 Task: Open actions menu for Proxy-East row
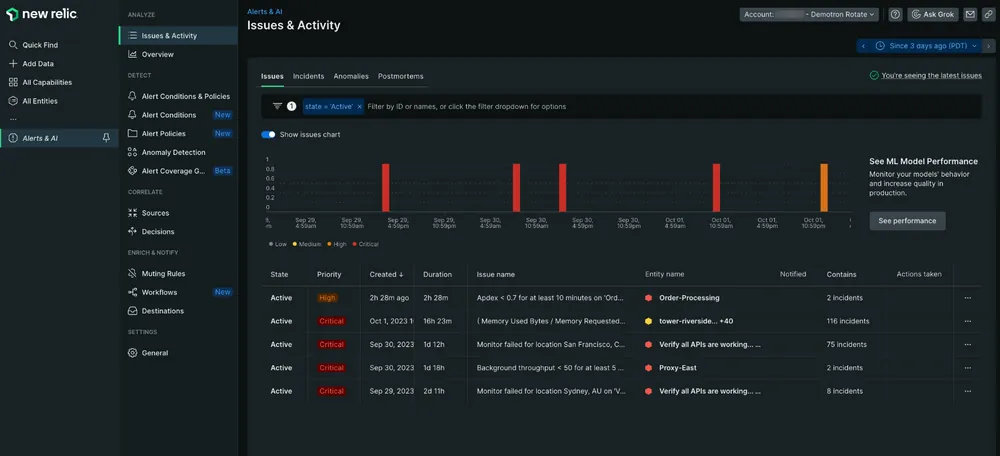[967, 368]
